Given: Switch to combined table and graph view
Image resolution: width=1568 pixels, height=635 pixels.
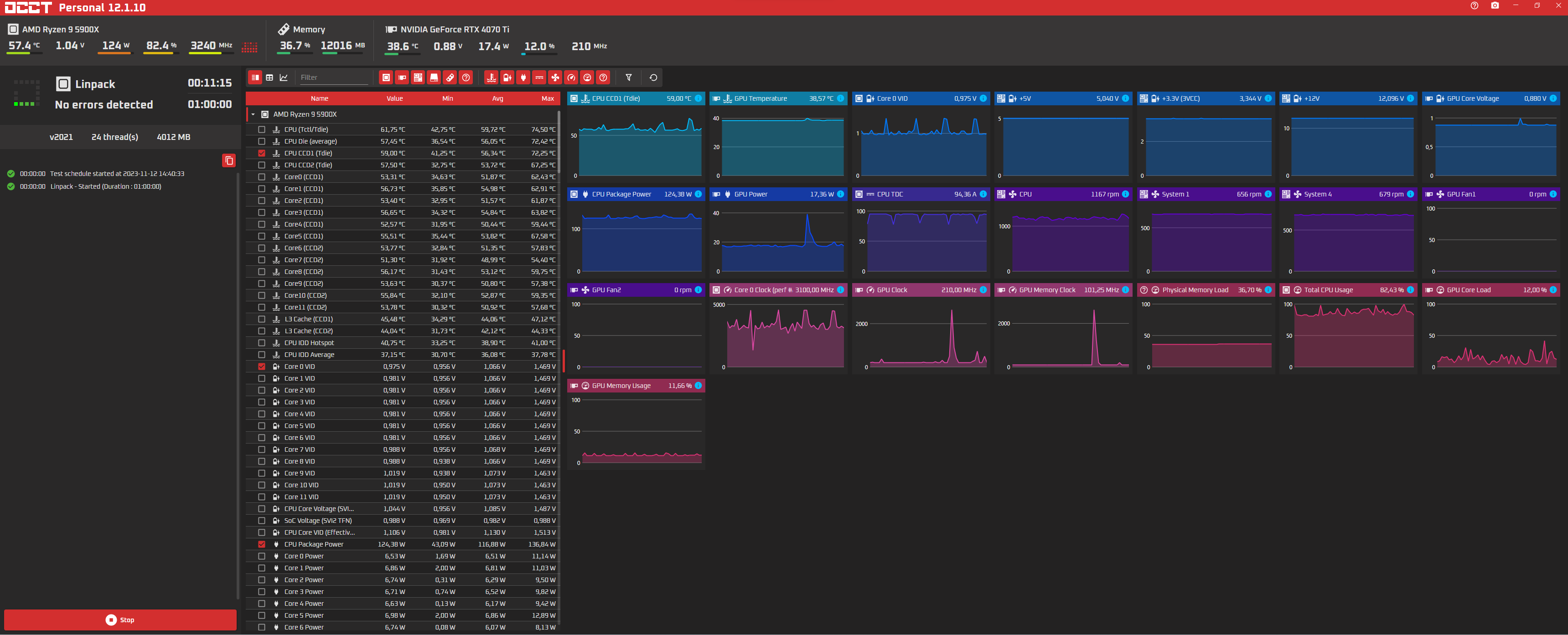Looking at the screenshot, I should coord(255,77).
